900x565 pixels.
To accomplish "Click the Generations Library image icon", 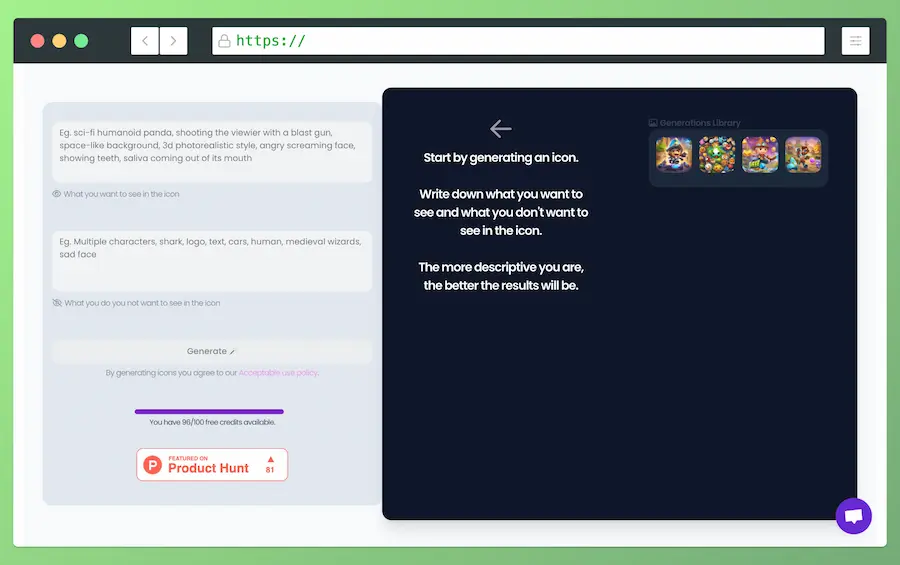I will tap(653, 123).
